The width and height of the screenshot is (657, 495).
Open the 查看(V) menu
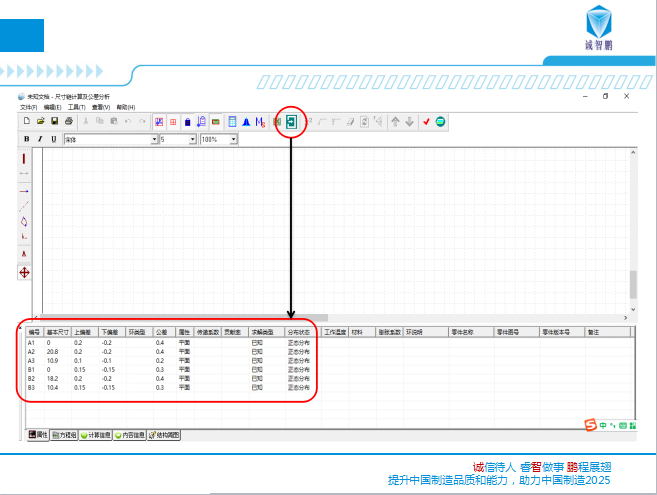click(x=101, y=107)
